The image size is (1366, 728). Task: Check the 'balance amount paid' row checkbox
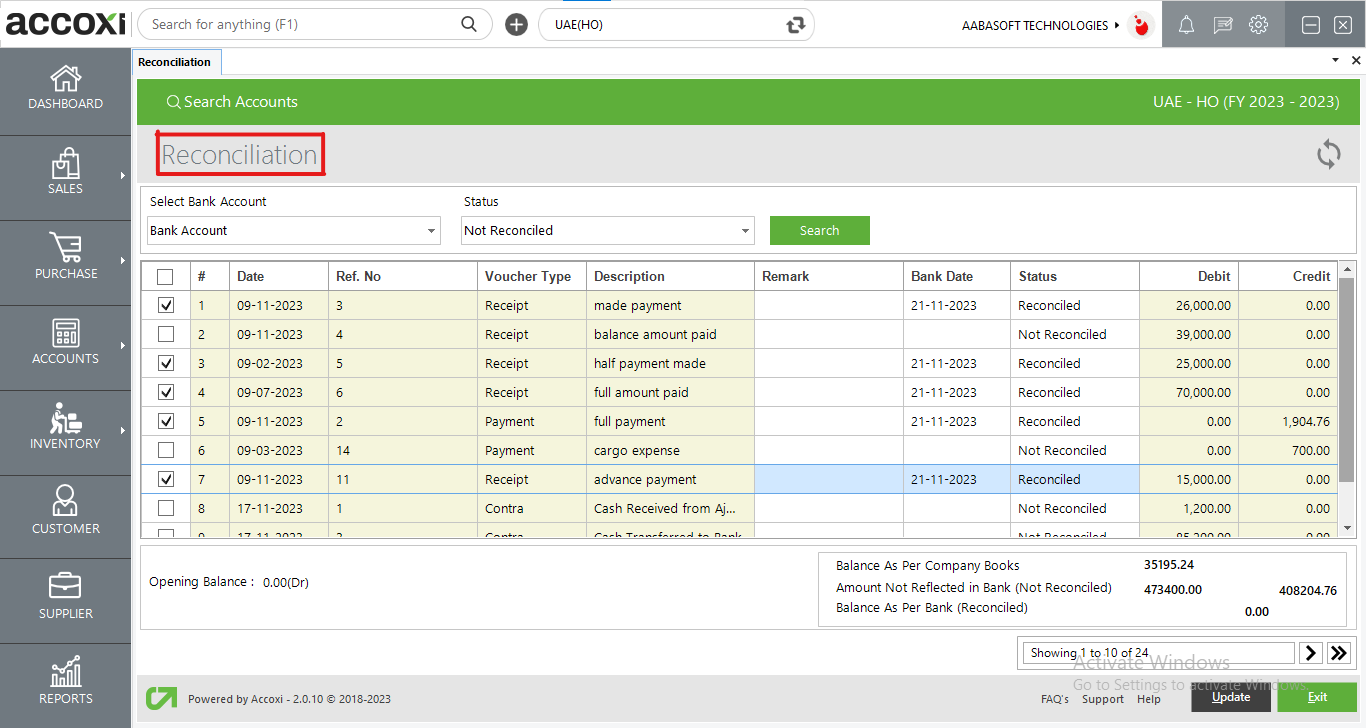pyautogui.click(x=165, y=334)
